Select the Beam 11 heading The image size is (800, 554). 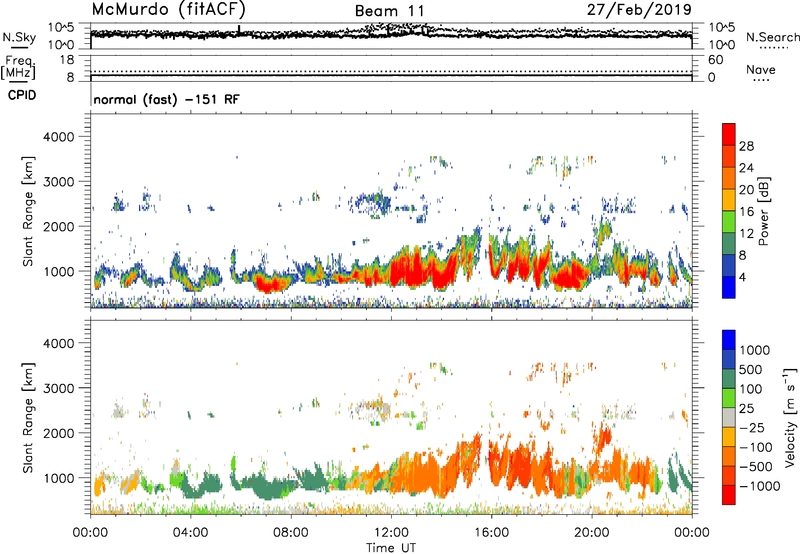(x=390, y=11)
